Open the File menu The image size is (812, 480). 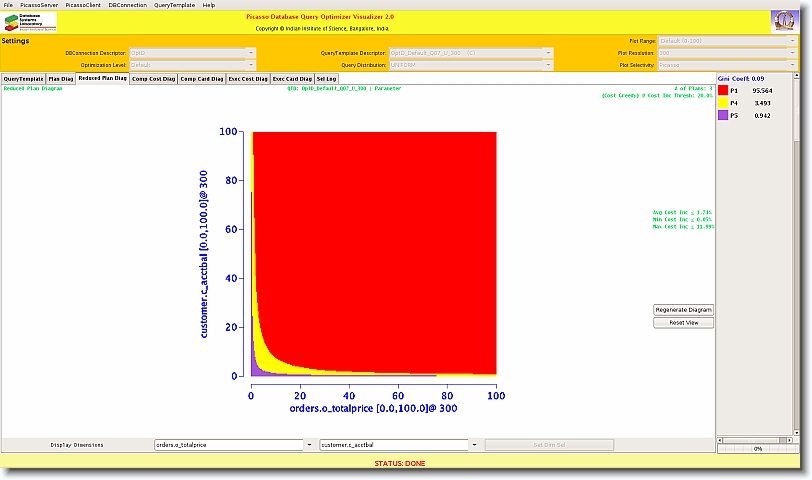point(9,5)
